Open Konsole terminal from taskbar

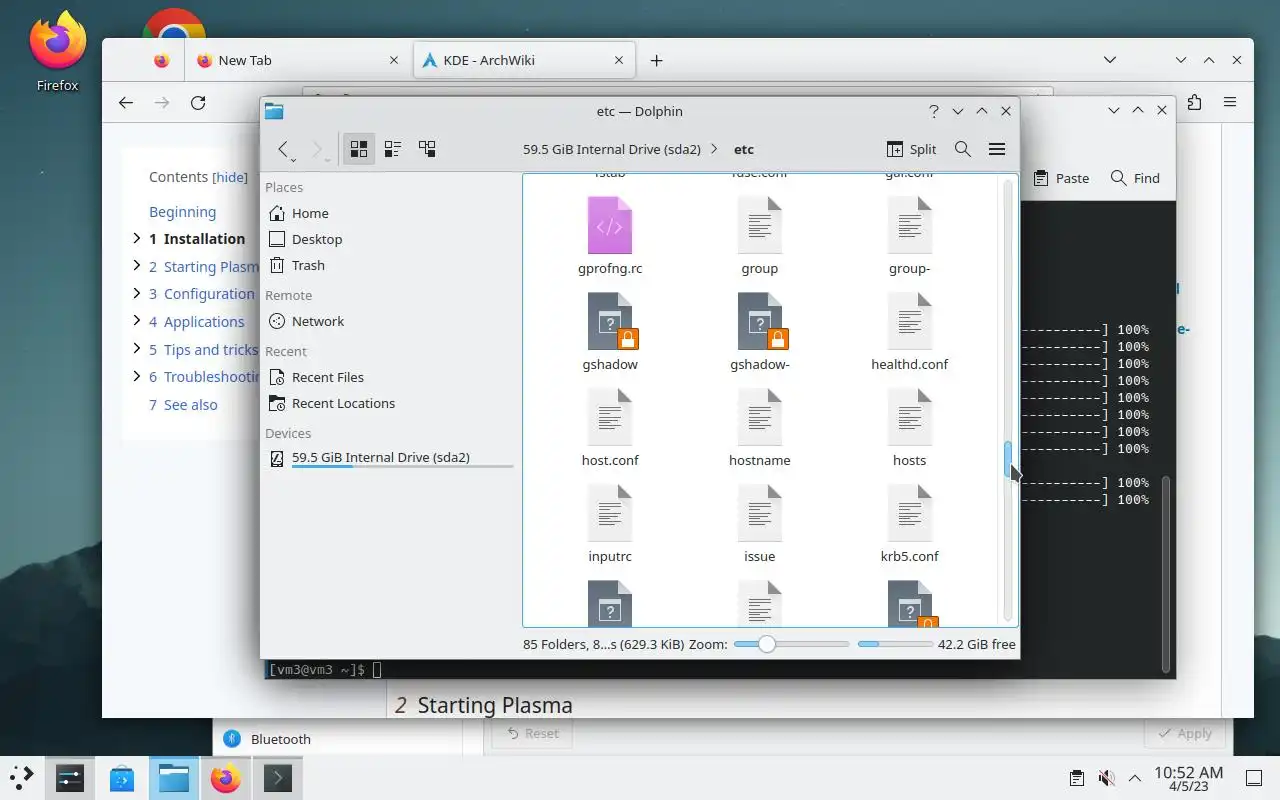pos(277,777)
